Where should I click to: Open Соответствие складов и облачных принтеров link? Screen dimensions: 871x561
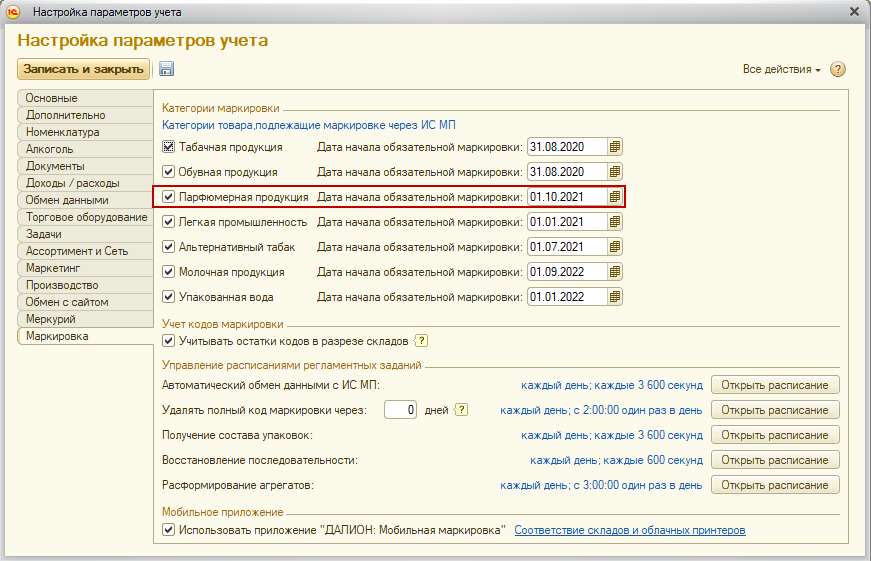629,530
